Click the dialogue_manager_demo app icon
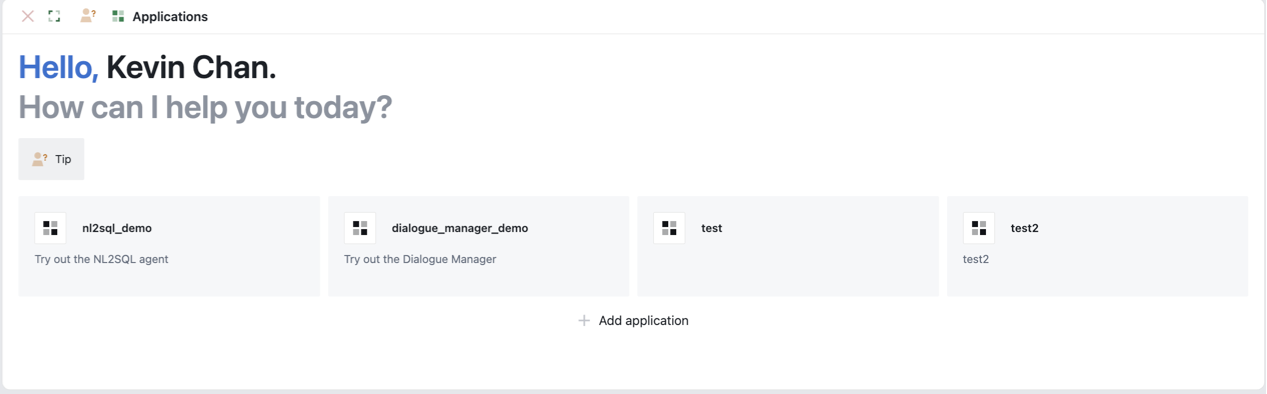Image resolution: width=1267 pixels, height=394 pixels. coord(360,228)
